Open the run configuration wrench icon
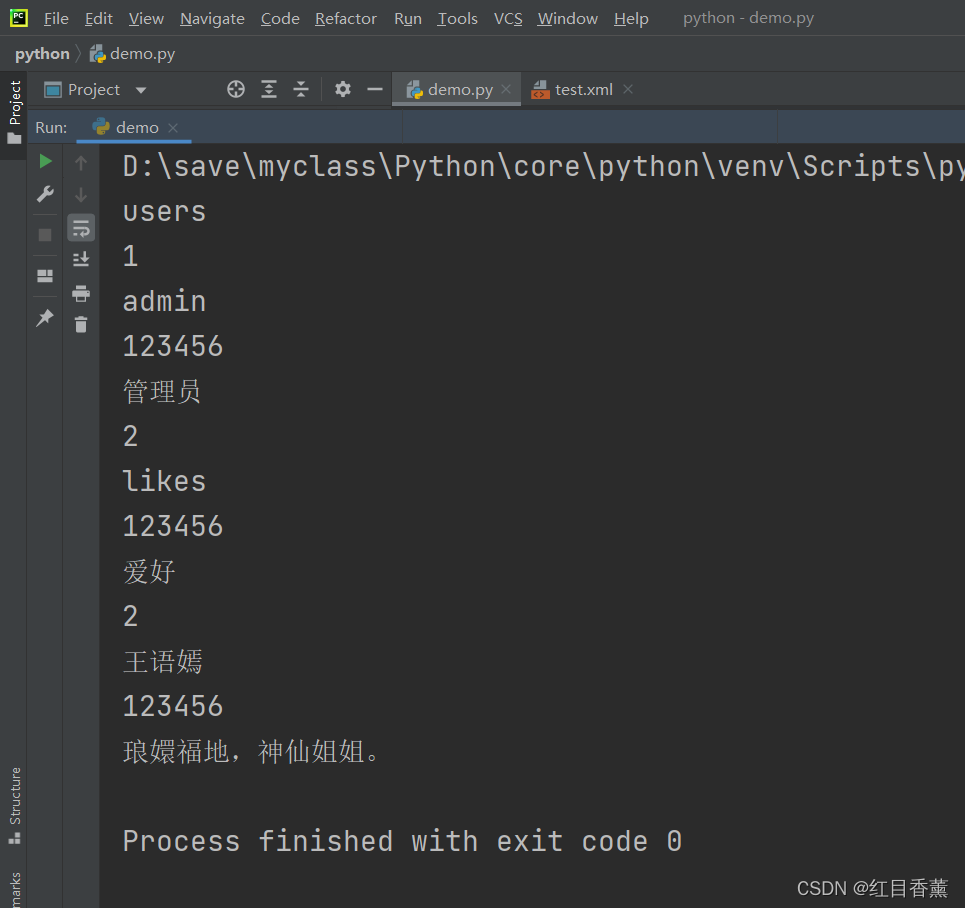The width and height of the screenshot is (965, 908). coord(44,194)
